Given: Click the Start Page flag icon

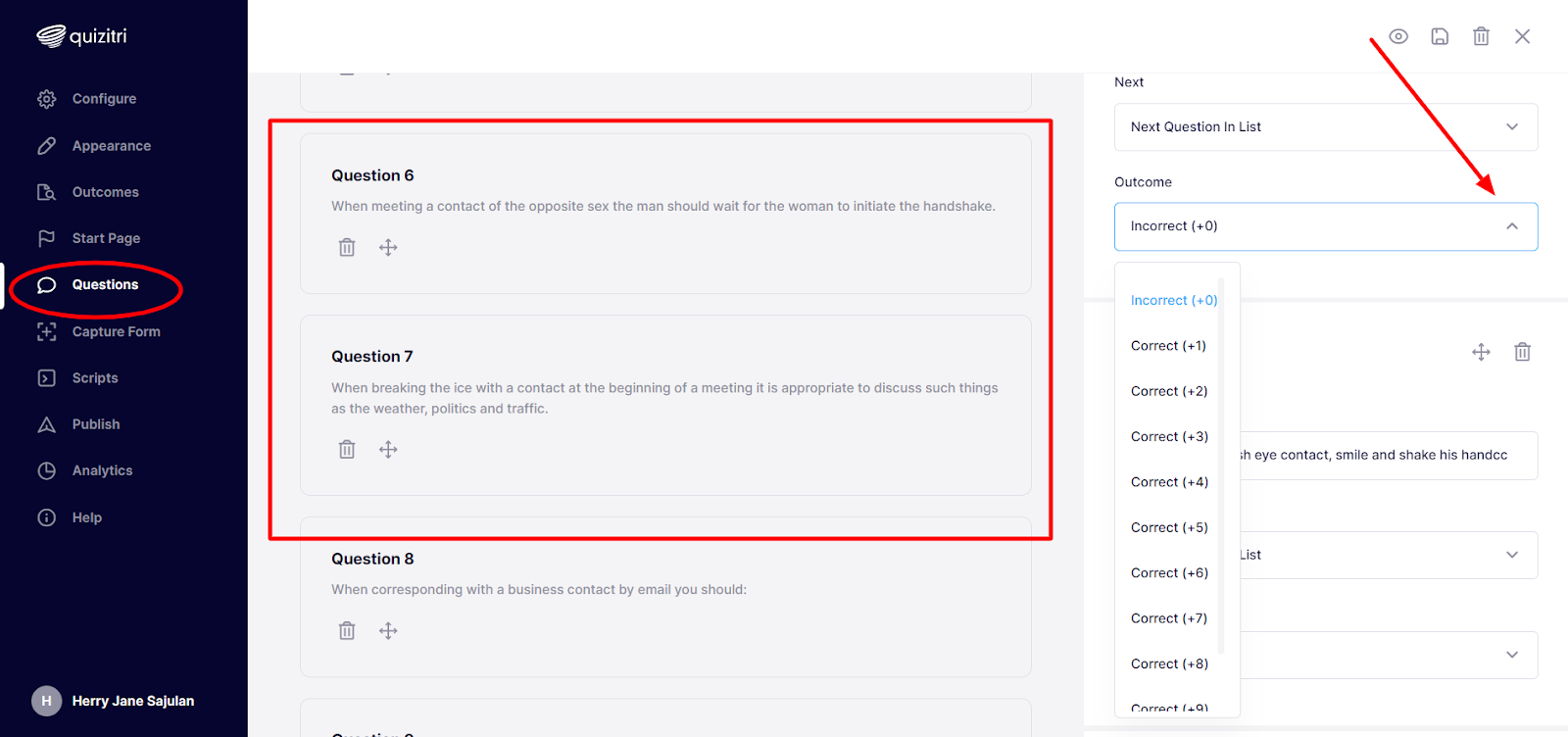Looking at the screenshot, I should click(46, 238).
